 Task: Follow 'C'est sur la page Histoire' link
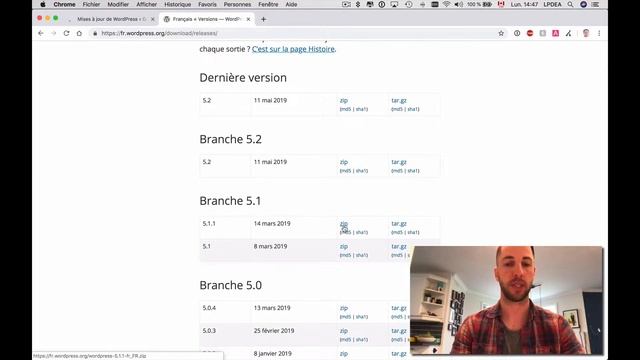point(293,49)
